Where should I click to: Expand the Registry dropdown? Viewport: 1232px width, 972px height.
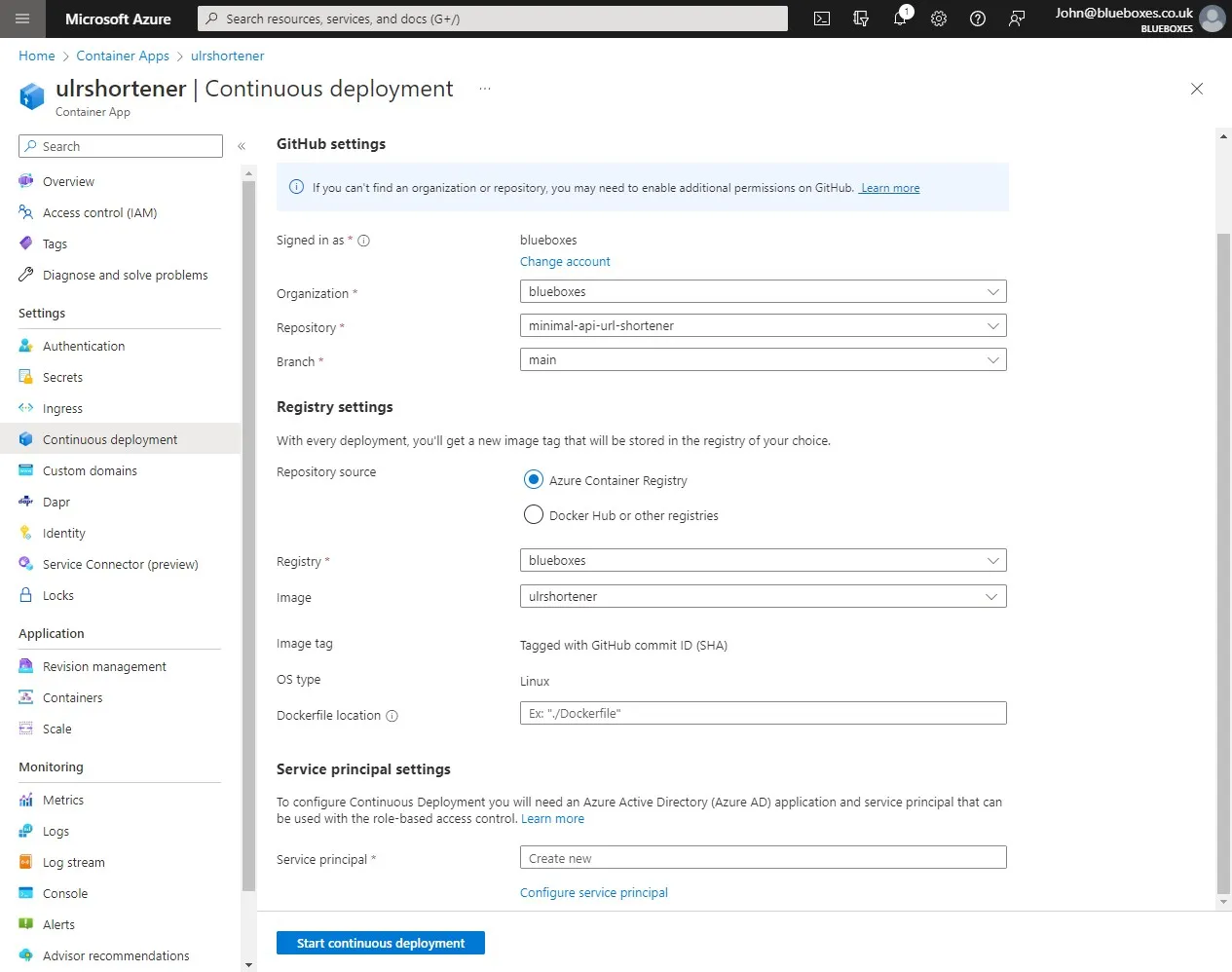pyautogui.click(x=764, y=560)
